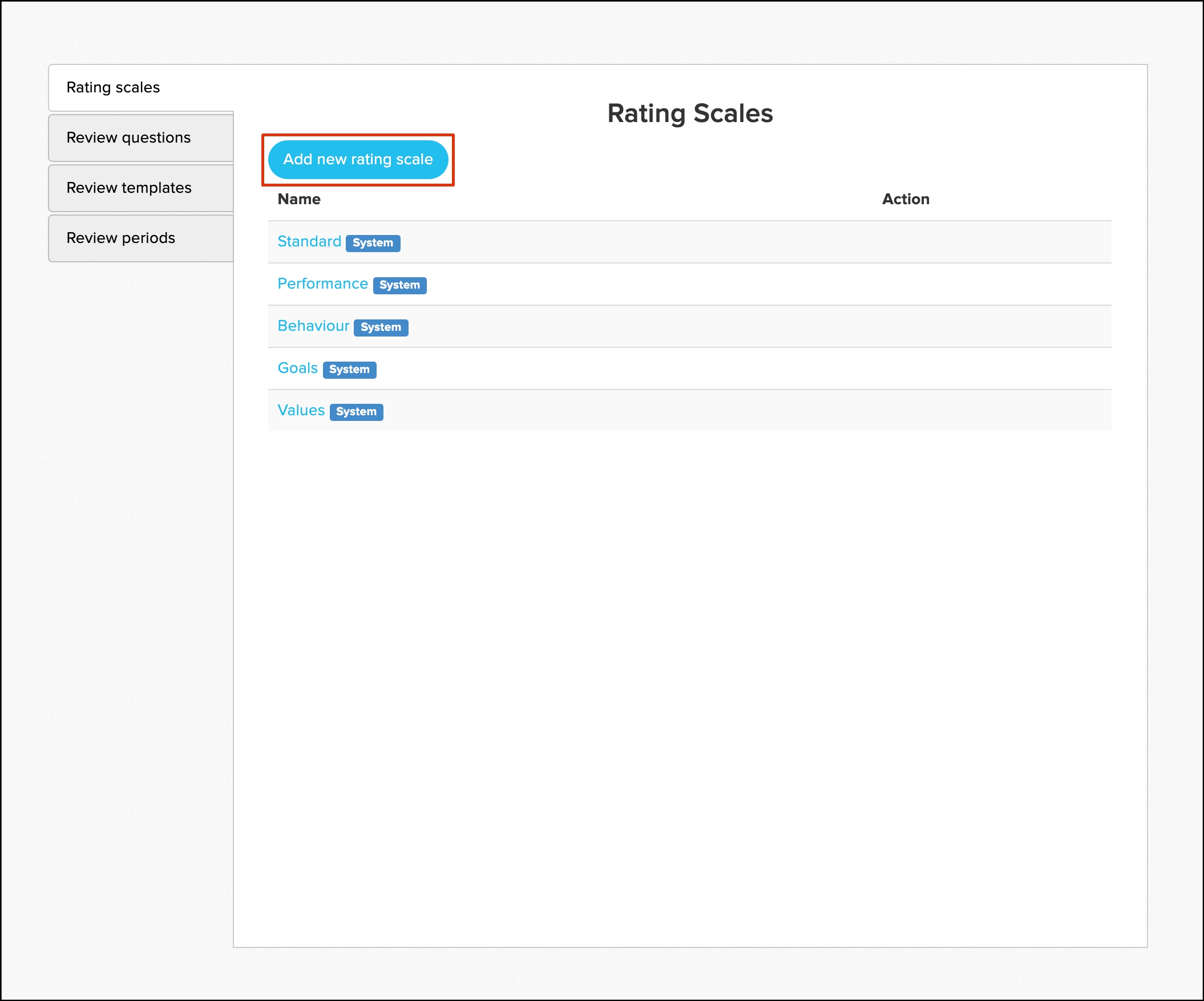Open the Performance rating scale link
Viewport: 1204px width, 1001px height.
[322, 283]
